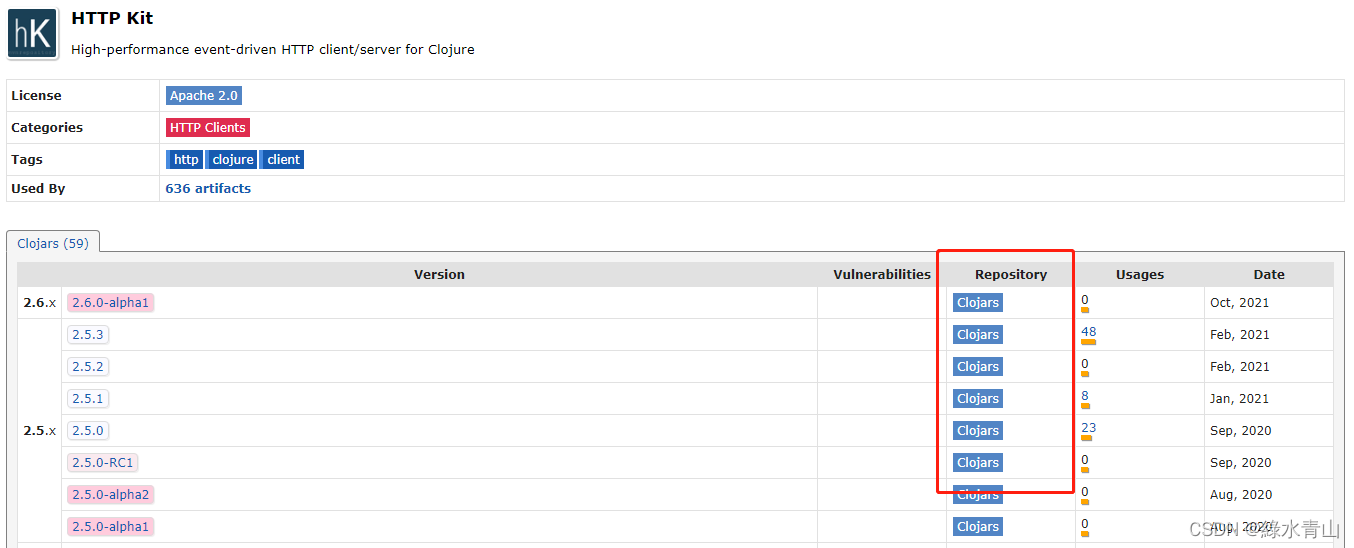Open version 2.5.0-alpha2
This screenshot has height=548, width=1354.
[111, 495]
